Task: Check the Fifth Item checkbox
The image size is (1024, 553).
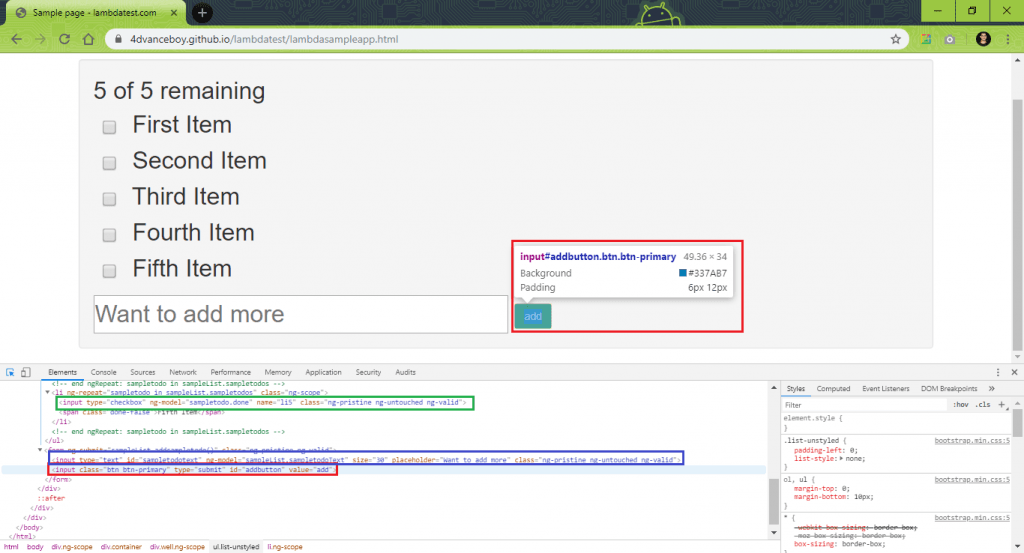Action: 109,270
